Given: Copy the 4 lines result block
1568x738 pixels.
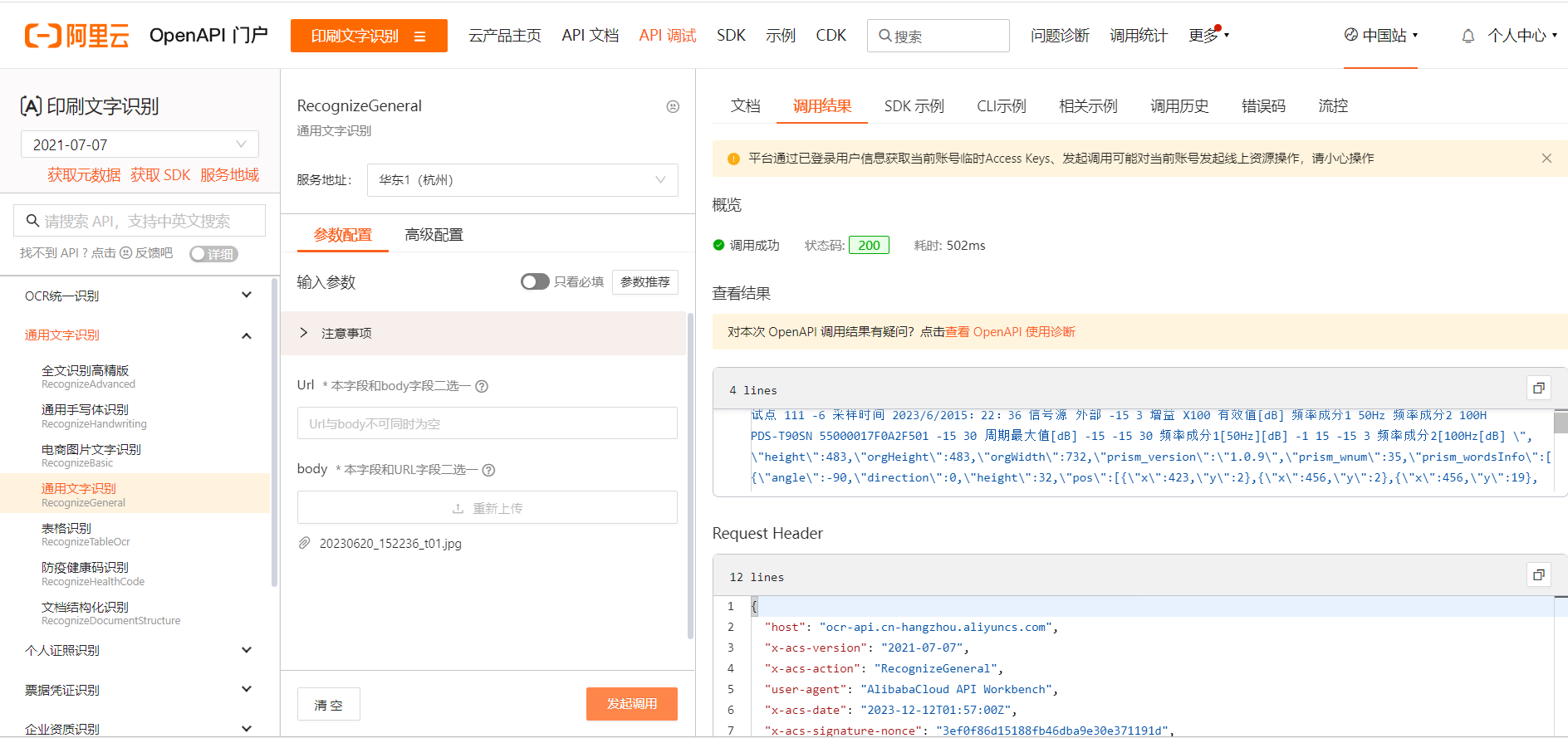Looking at the screenshot, I should (1539, 388).
